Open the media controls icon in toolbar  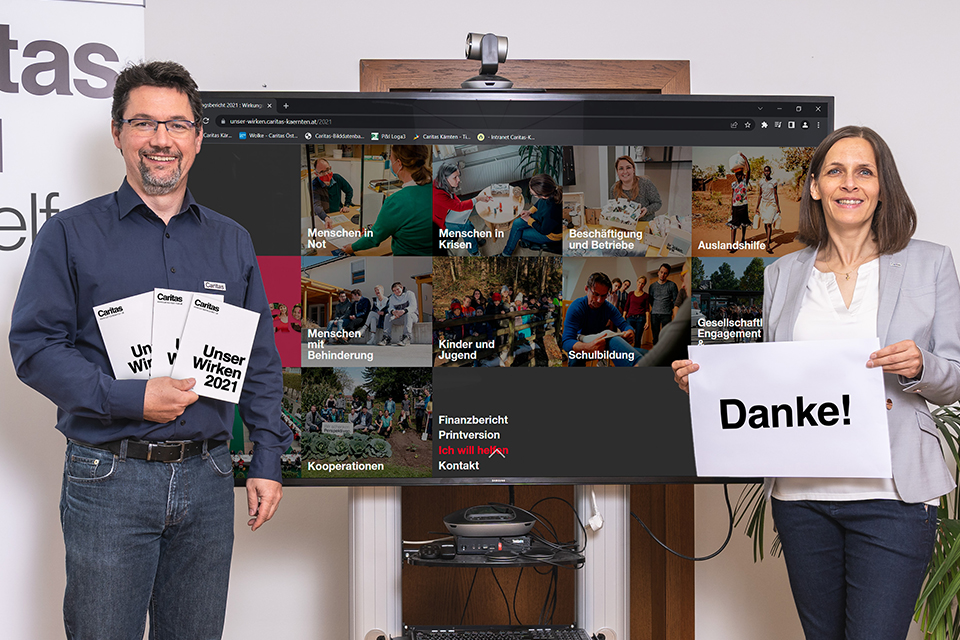pos(778,125)
